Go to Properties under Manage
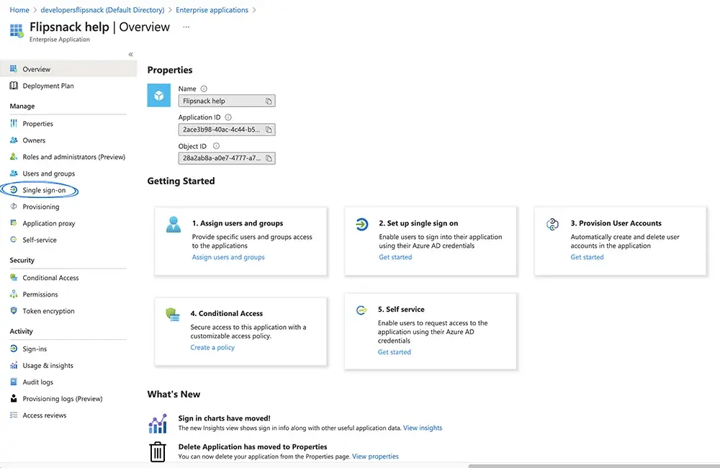The width and height of the screenshot is (720, 468). tap(38, 124)
